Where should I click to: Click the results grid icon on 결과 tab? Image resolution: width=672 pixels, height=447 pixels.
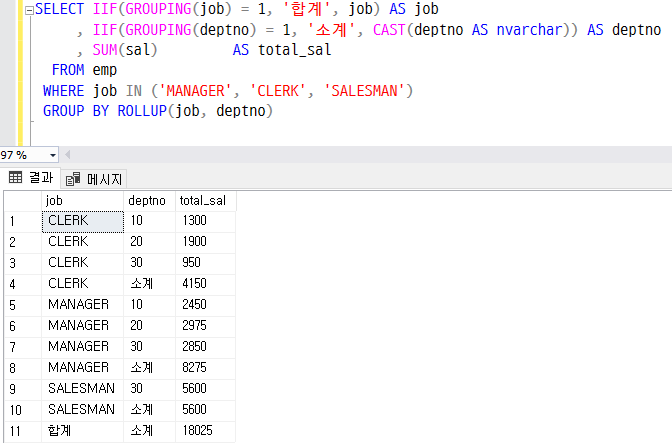[15, 177]
